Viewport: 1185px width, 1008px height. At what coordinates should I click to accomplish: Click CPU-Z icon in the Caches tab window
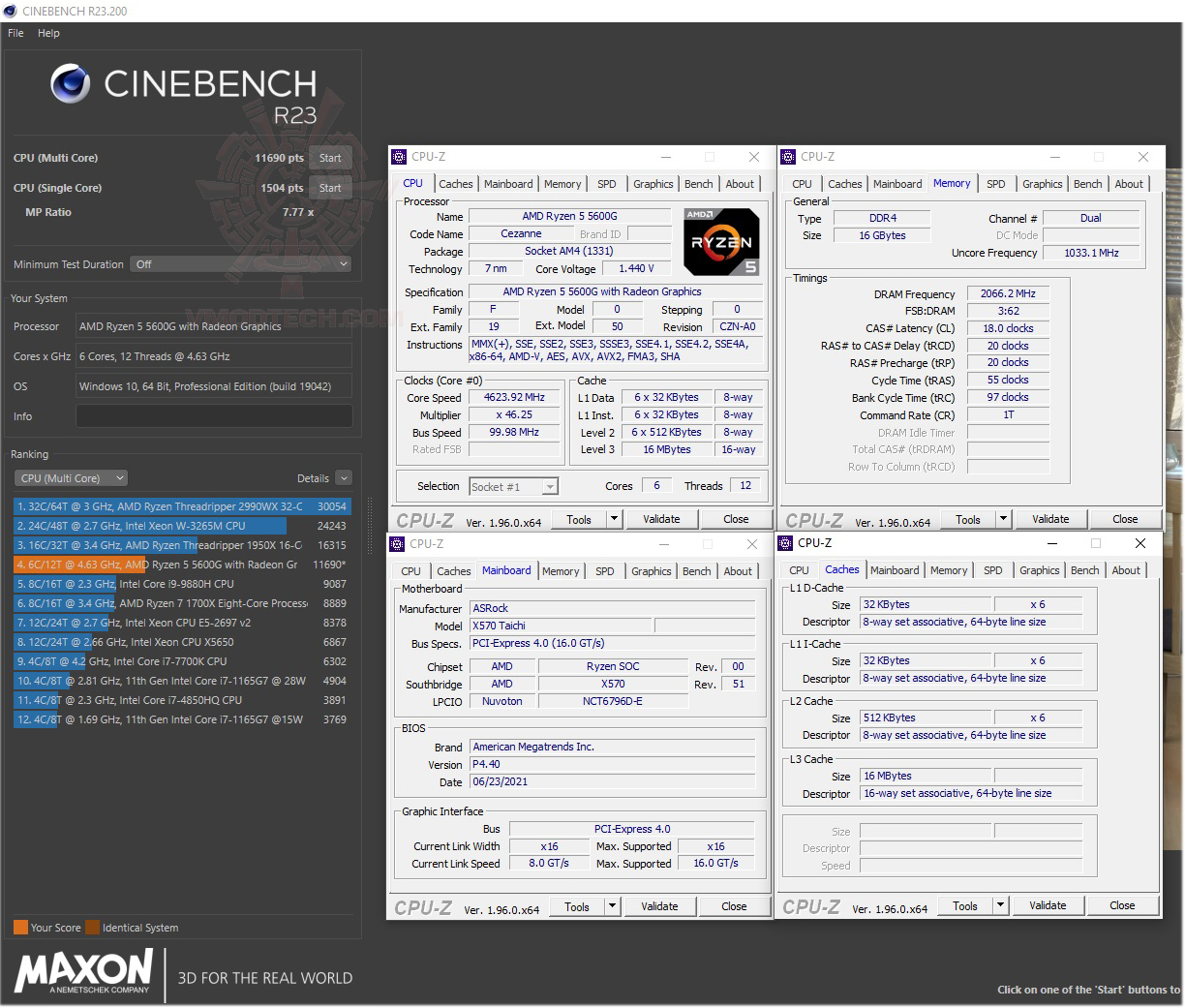[786, 543]
